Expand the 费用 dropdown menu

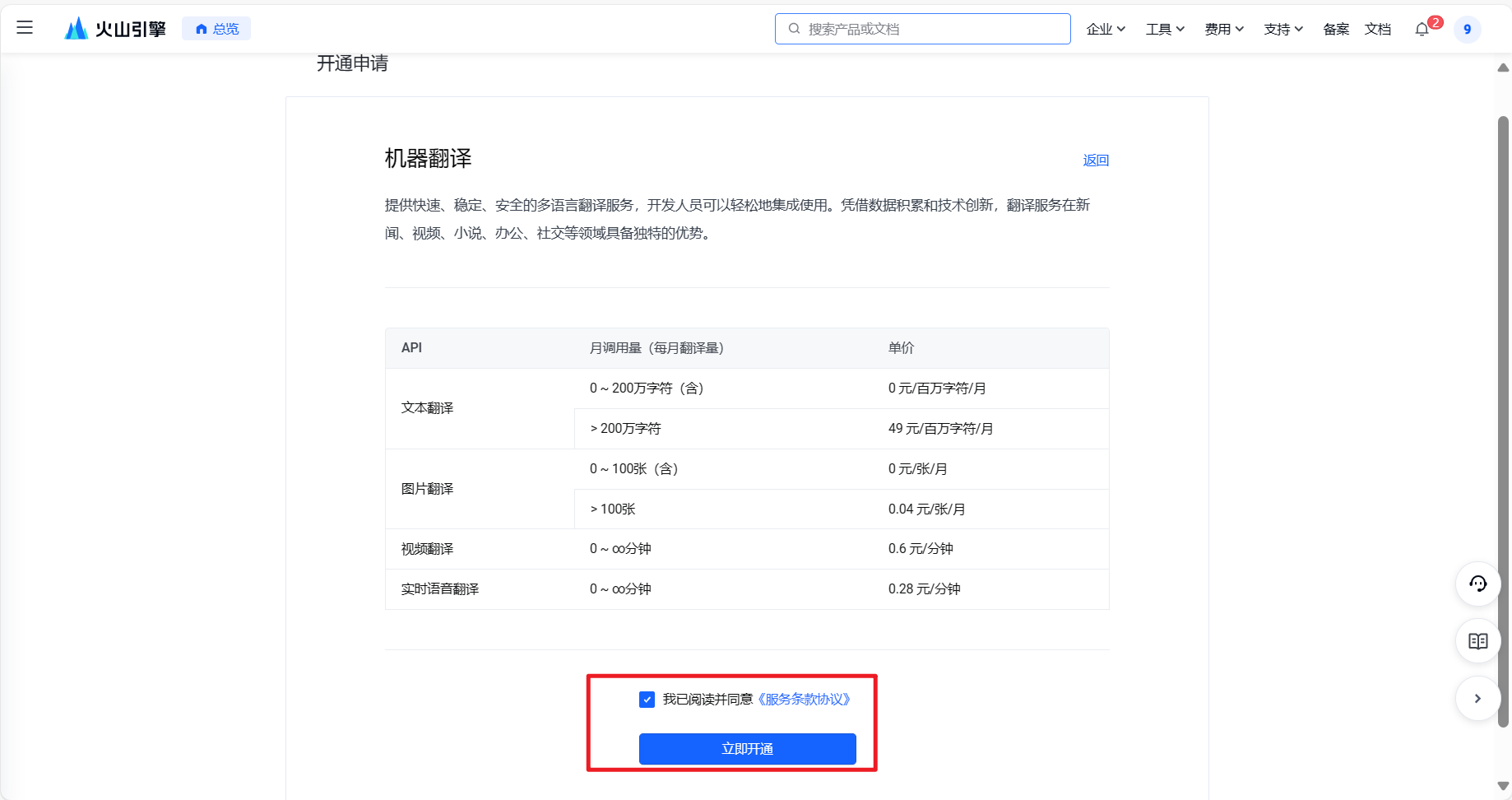click(1224, 29)
